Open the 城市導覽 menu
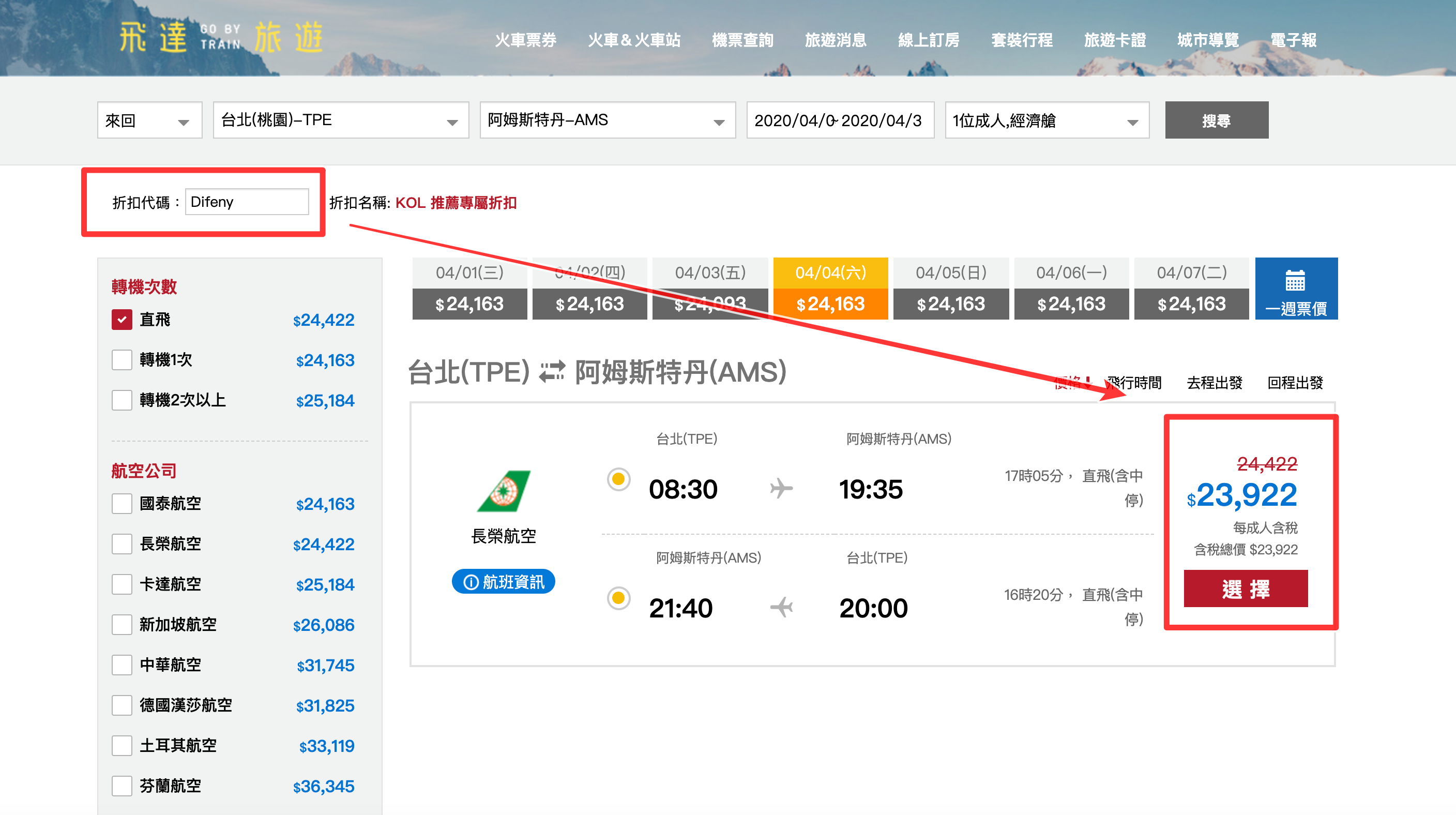 pos(1208,40)
